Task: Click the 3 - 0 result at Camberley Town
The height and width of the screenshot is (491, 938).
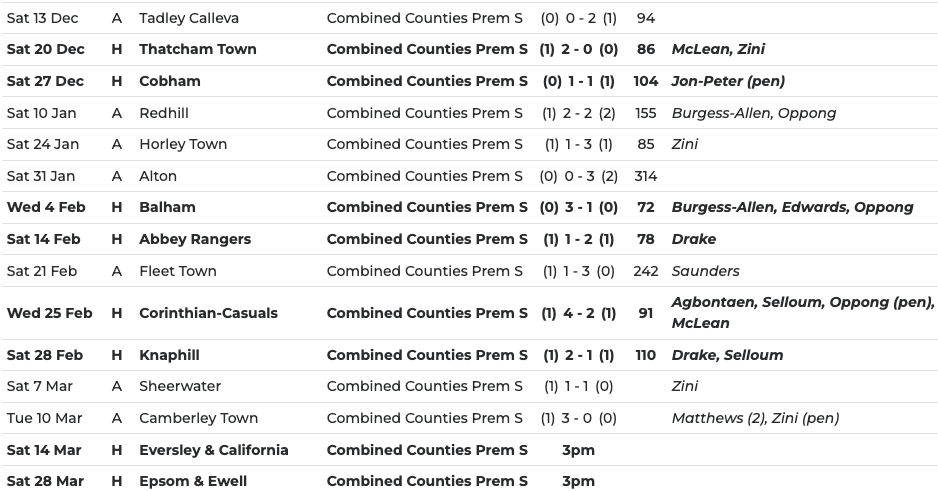Action: [579, 418]
